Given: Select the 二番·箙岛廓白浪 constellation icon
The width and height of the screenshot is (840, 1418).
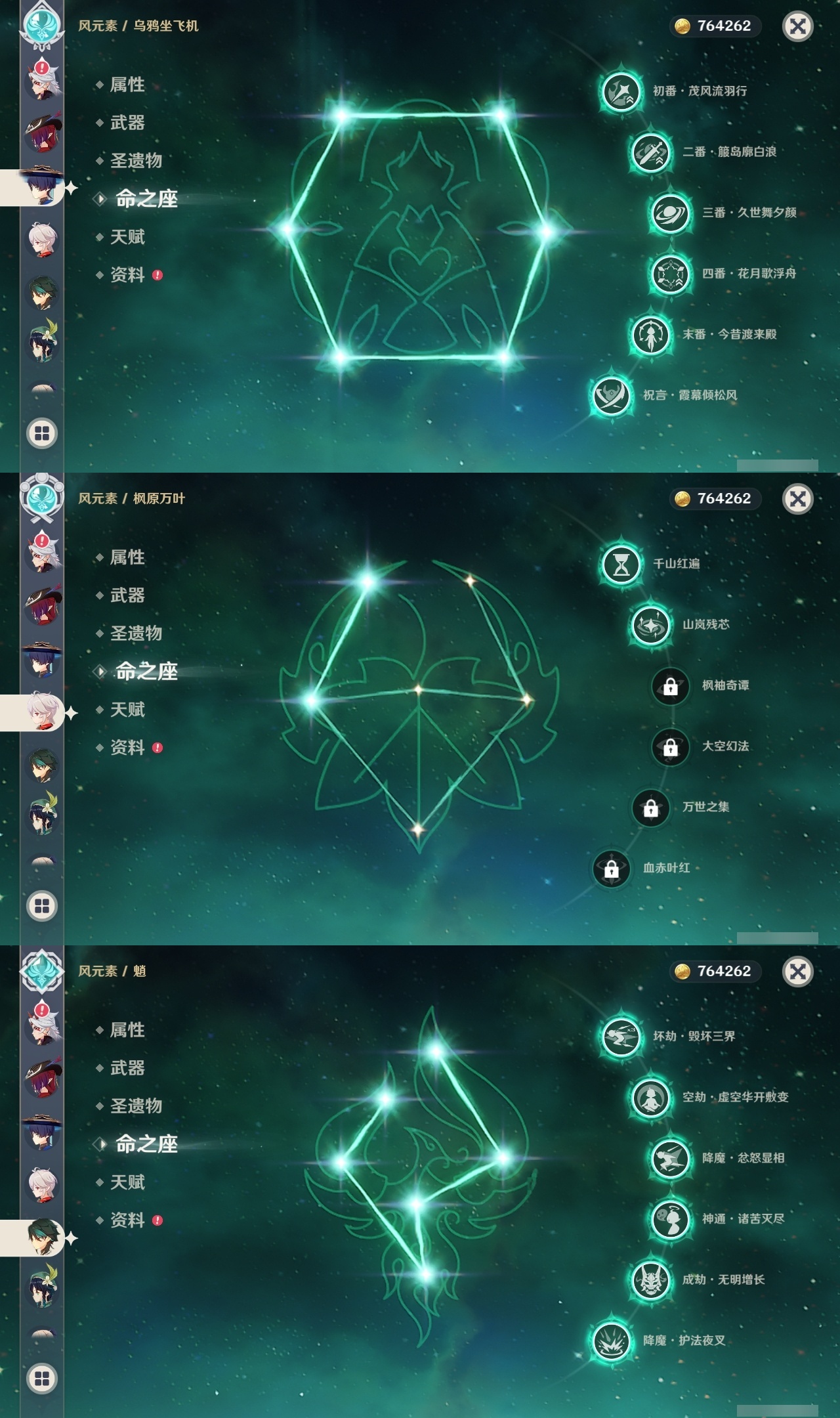Looking at the screenshot, I should pyautogui.click(x=650, y=152).
